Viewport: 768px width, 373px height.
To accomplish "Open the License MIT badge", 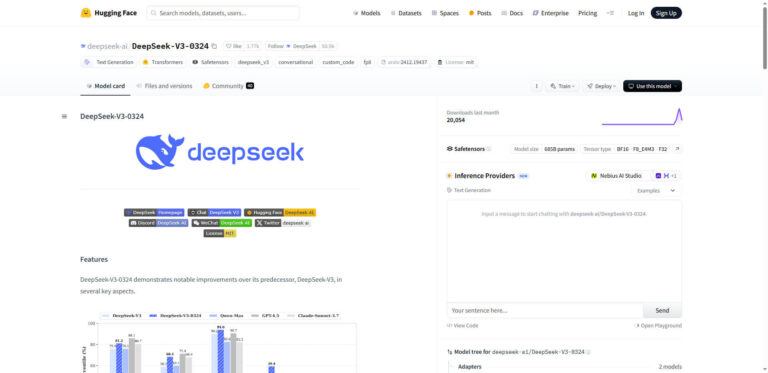I will (x=220, y=233).
